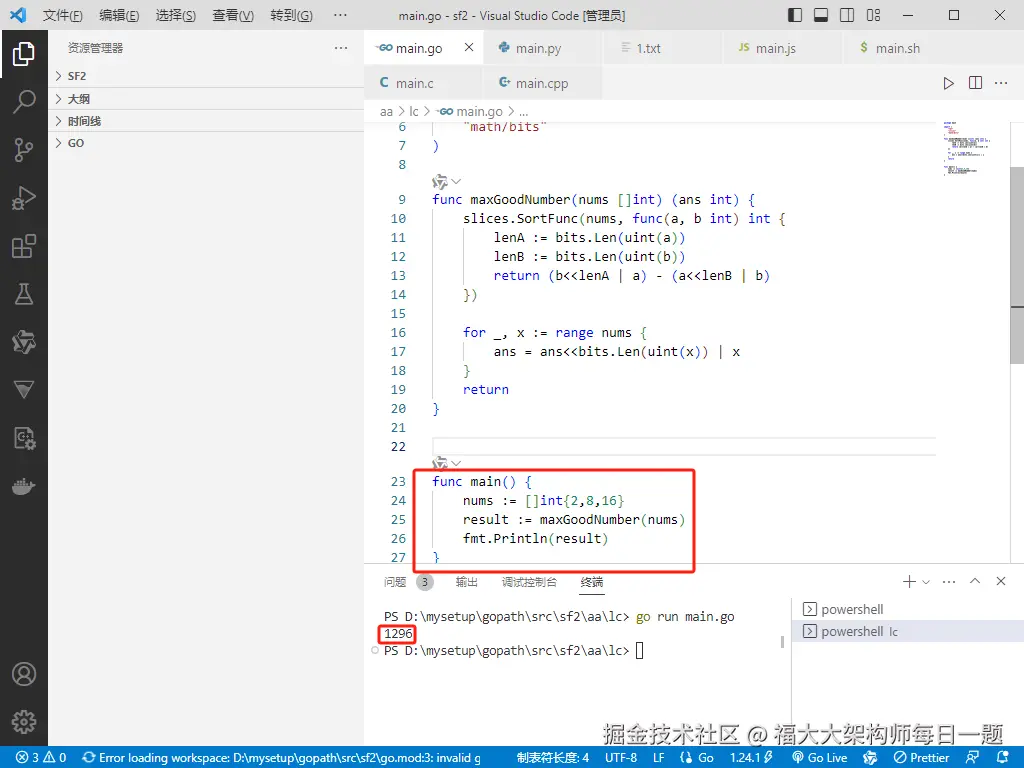Image resolution: width=1024 pixels, height=768 pixels.
Task: Click Prettier in status bar
Action: point(921,757)
